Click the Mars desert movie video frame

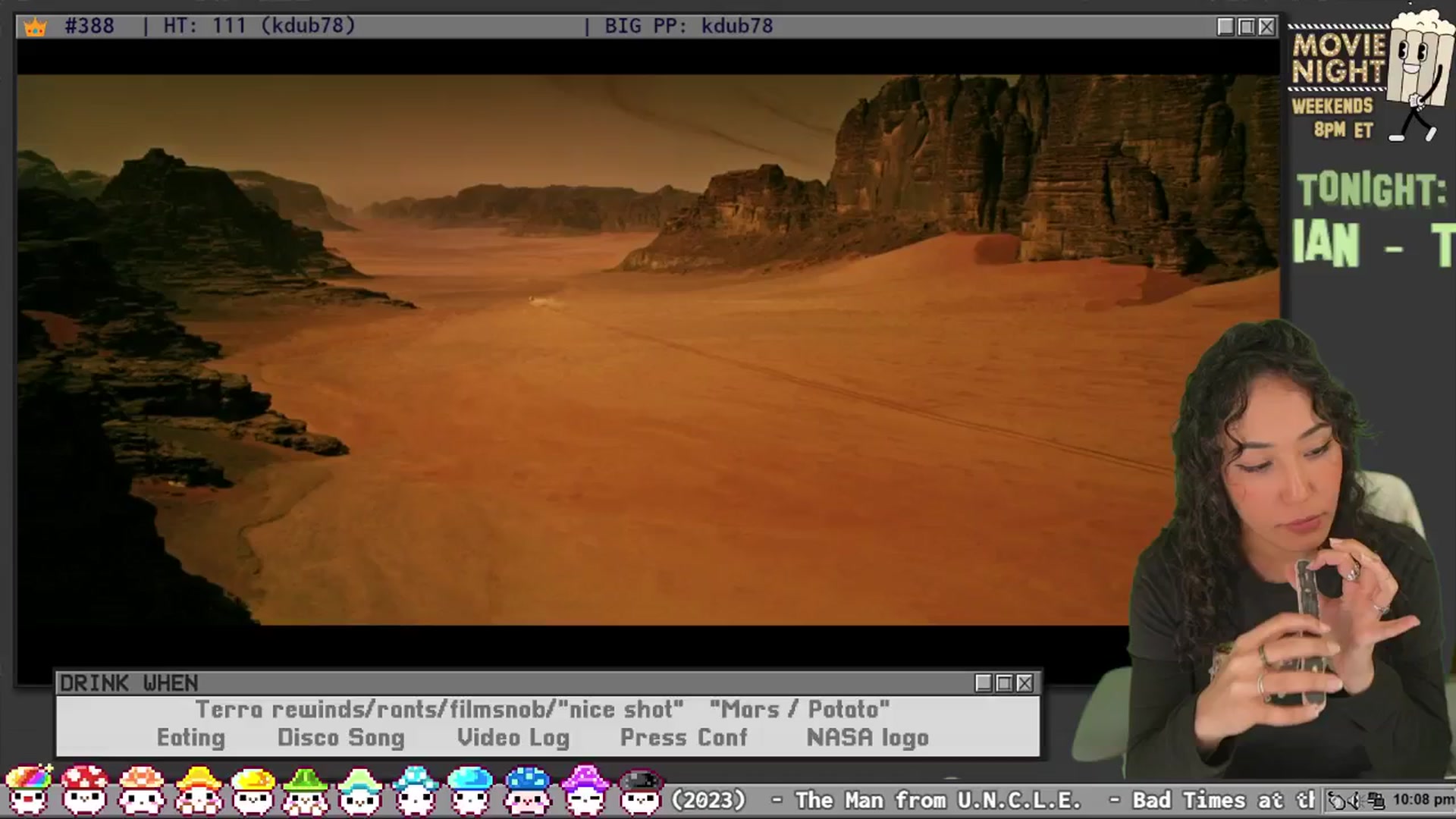point(648,350)
